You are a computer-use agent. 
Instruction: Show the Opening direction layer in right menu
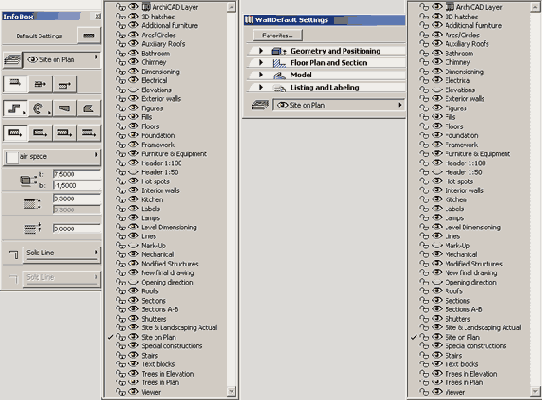(437, 282)
